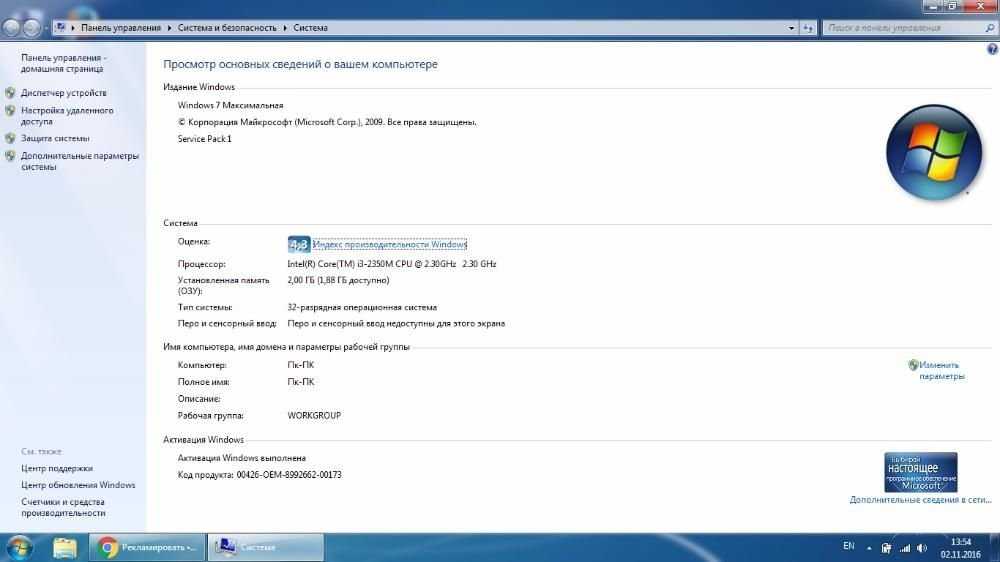Image resolution: width=1000 pixels, height=562 pixels.
Task: Click shield icon beside Настройка удаленного доступа
Action: tap(10, 111)
